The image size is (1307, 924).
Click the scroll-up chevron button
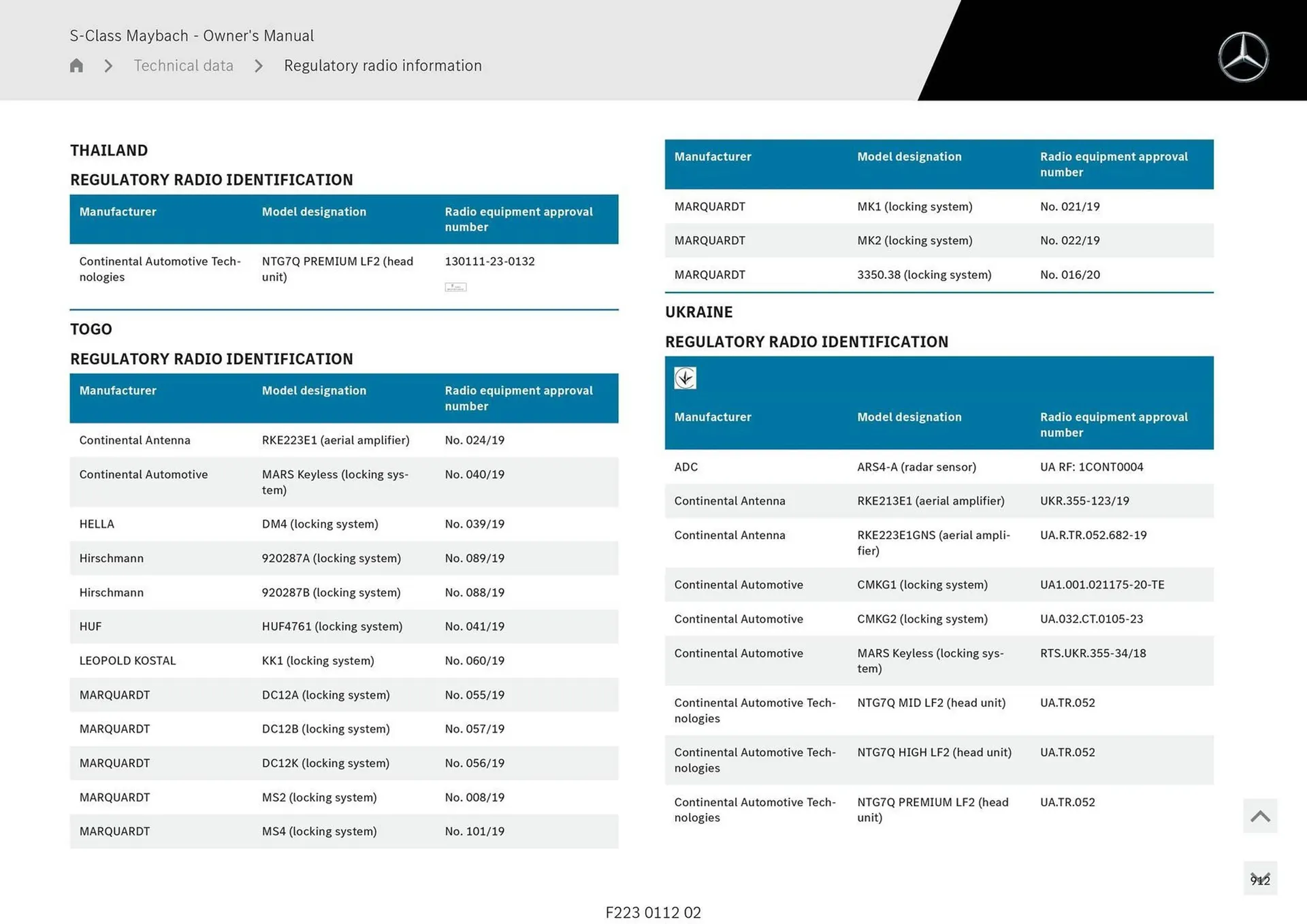tap(1260, 816)
